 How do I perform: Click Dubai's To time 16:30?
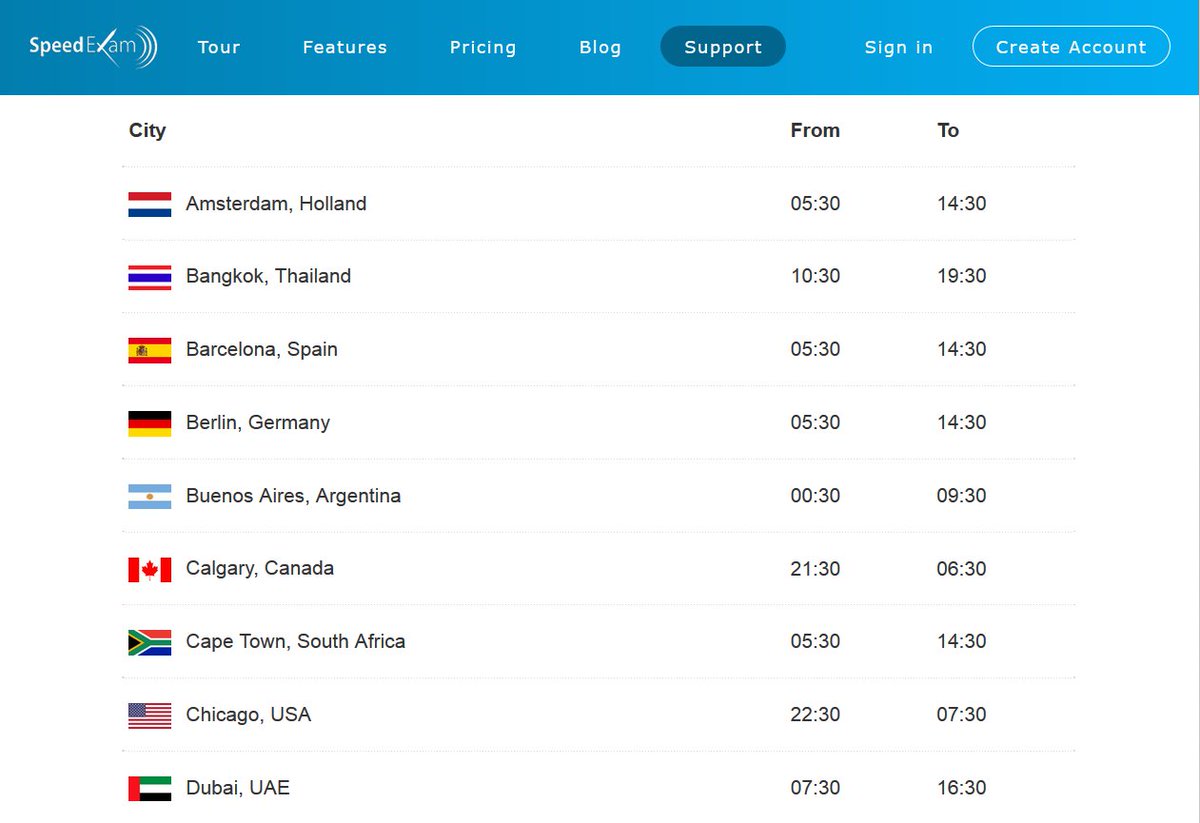click(962, 787)
